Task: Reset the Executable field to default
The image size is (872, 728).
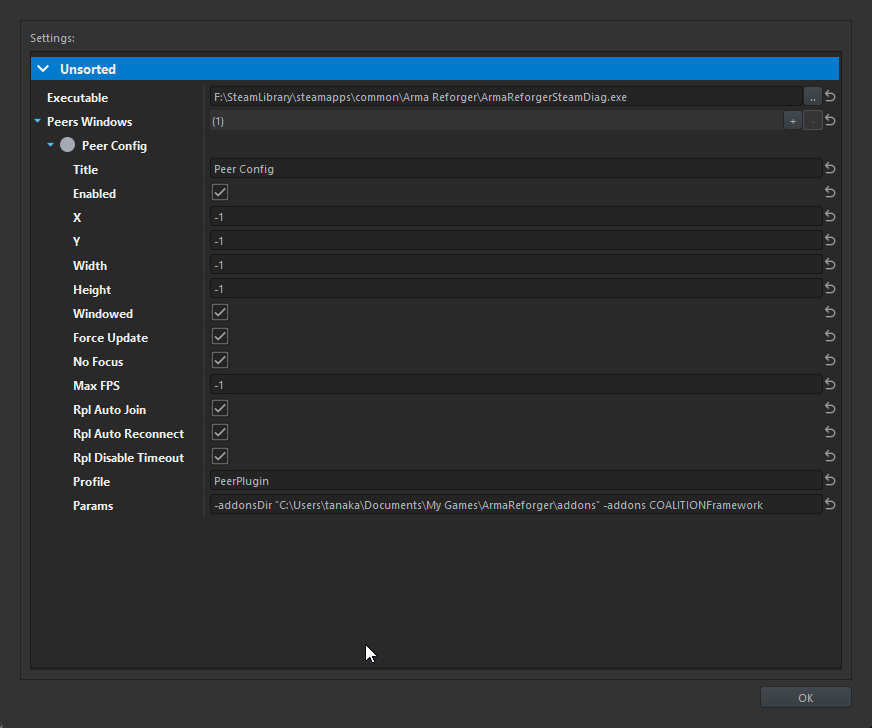Action: [830, 97]
